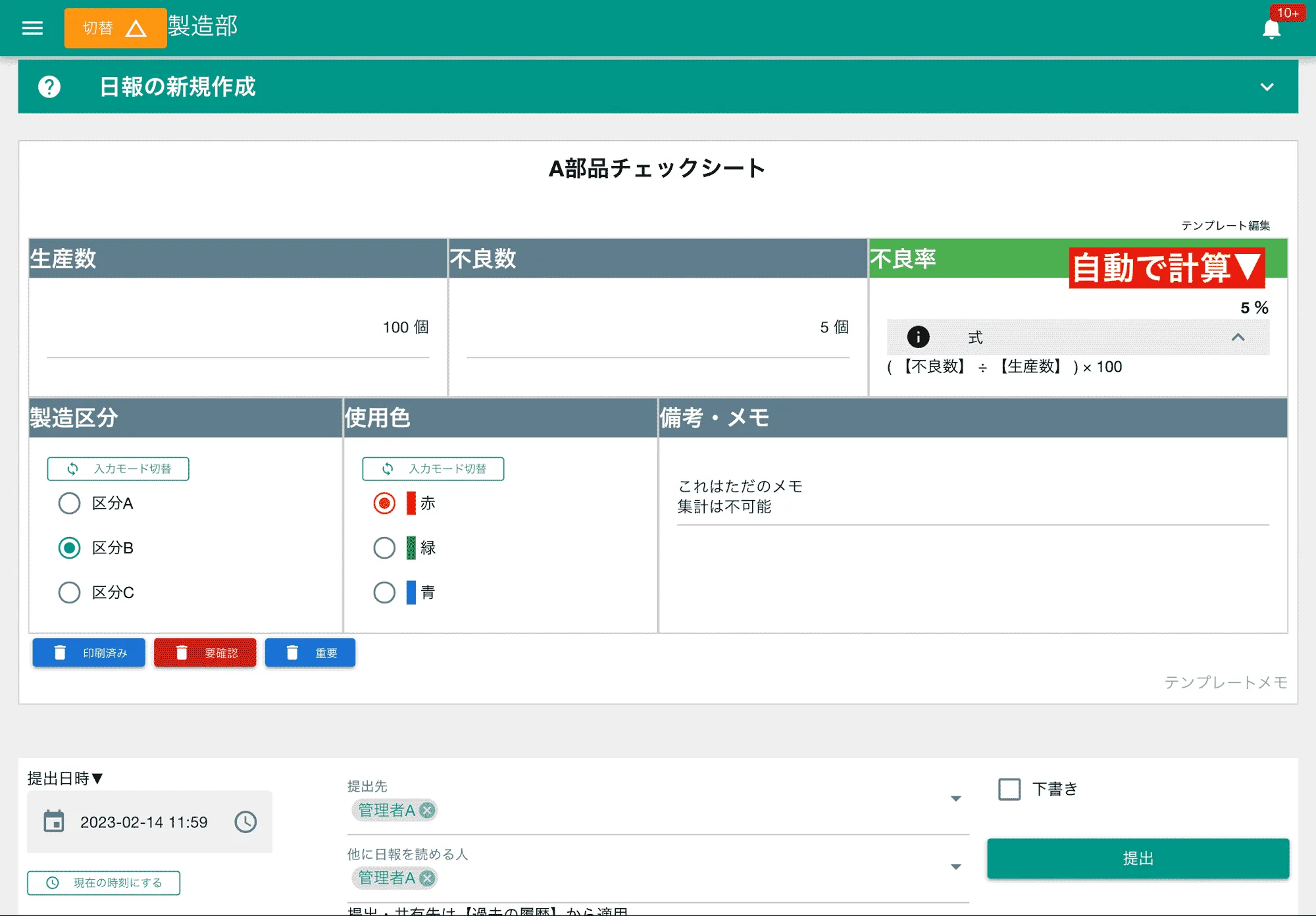
Task: Click the 2023-02-14 11:59 date field
Action: coord(143,821)
